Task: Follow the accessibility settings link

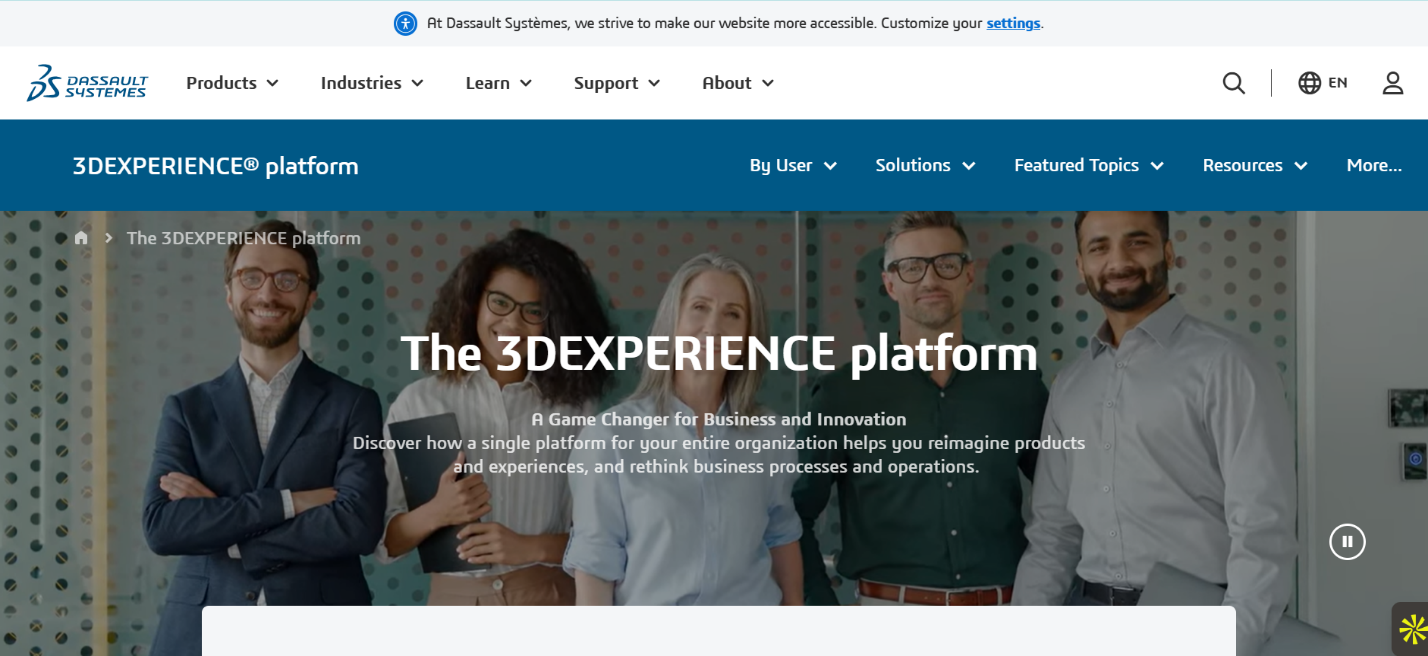Action: click(1013, 23)
